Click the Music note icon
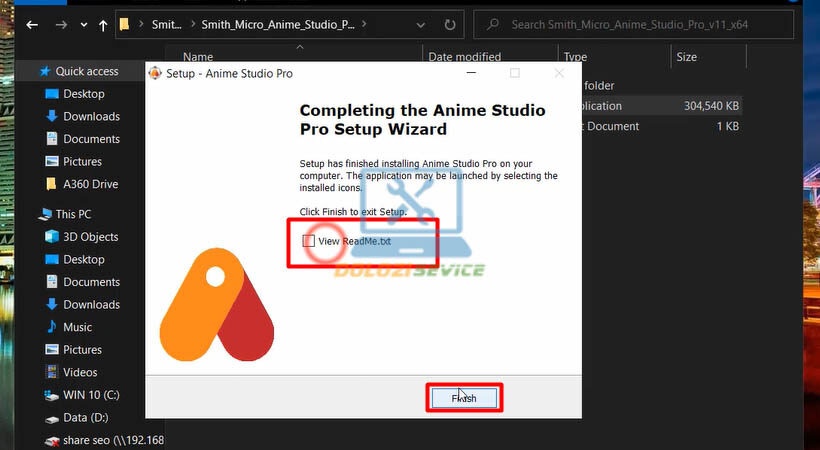 click(52, 327)
